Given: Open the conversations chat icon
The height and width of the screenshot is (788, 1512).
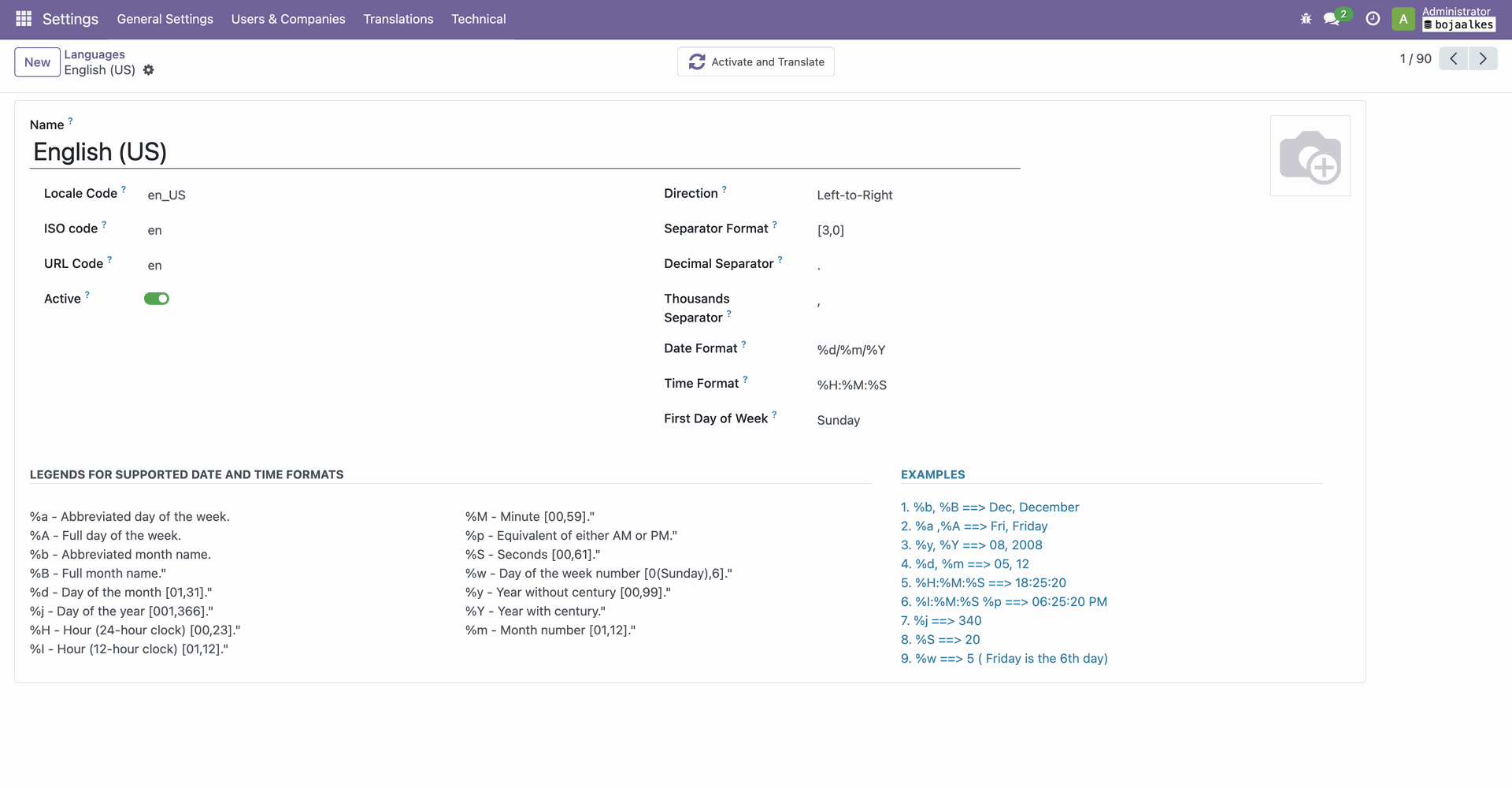Looking at the screenshot, I should point(1332,19).
